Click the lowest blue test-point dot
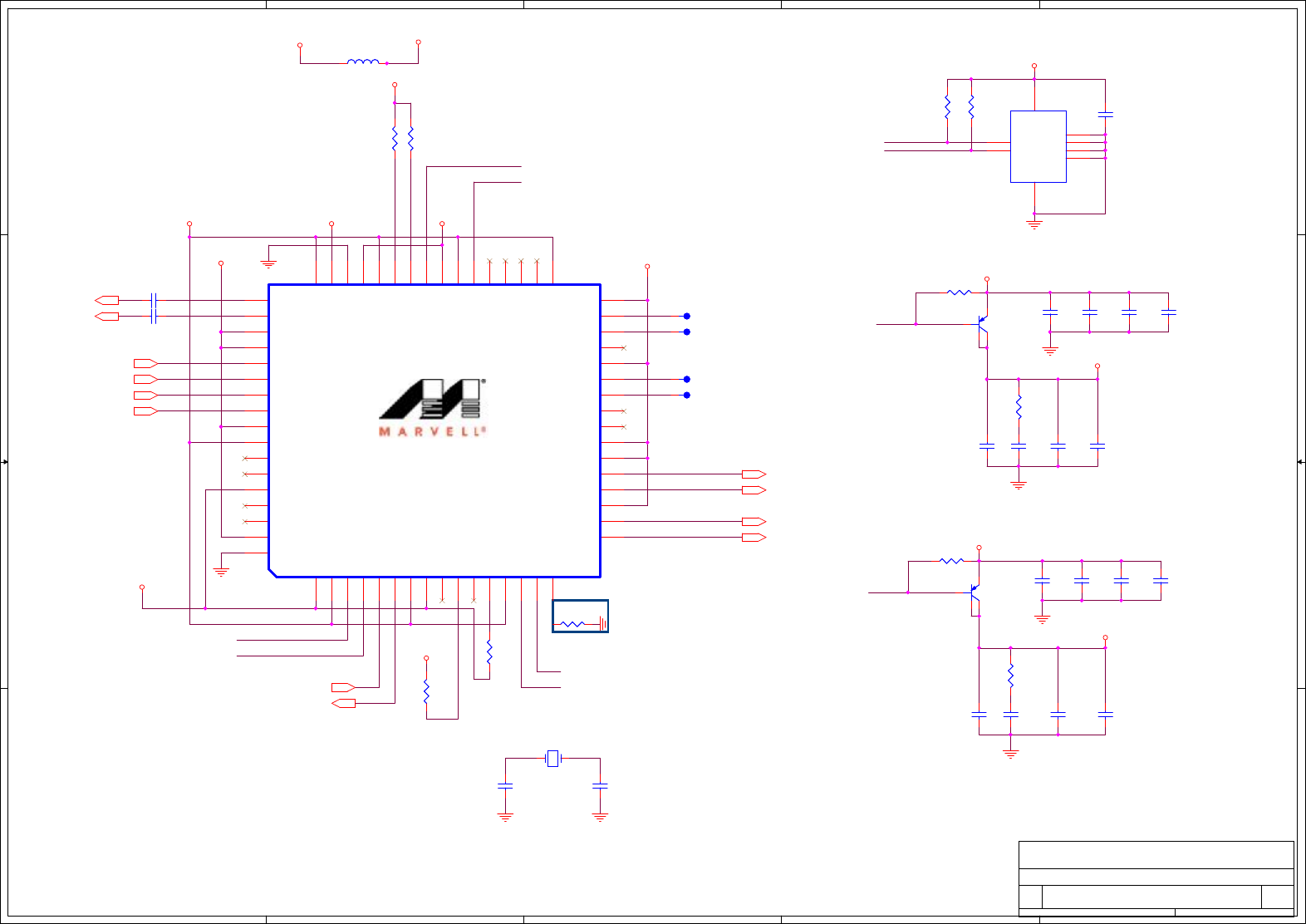 click(x=687, y=395)
